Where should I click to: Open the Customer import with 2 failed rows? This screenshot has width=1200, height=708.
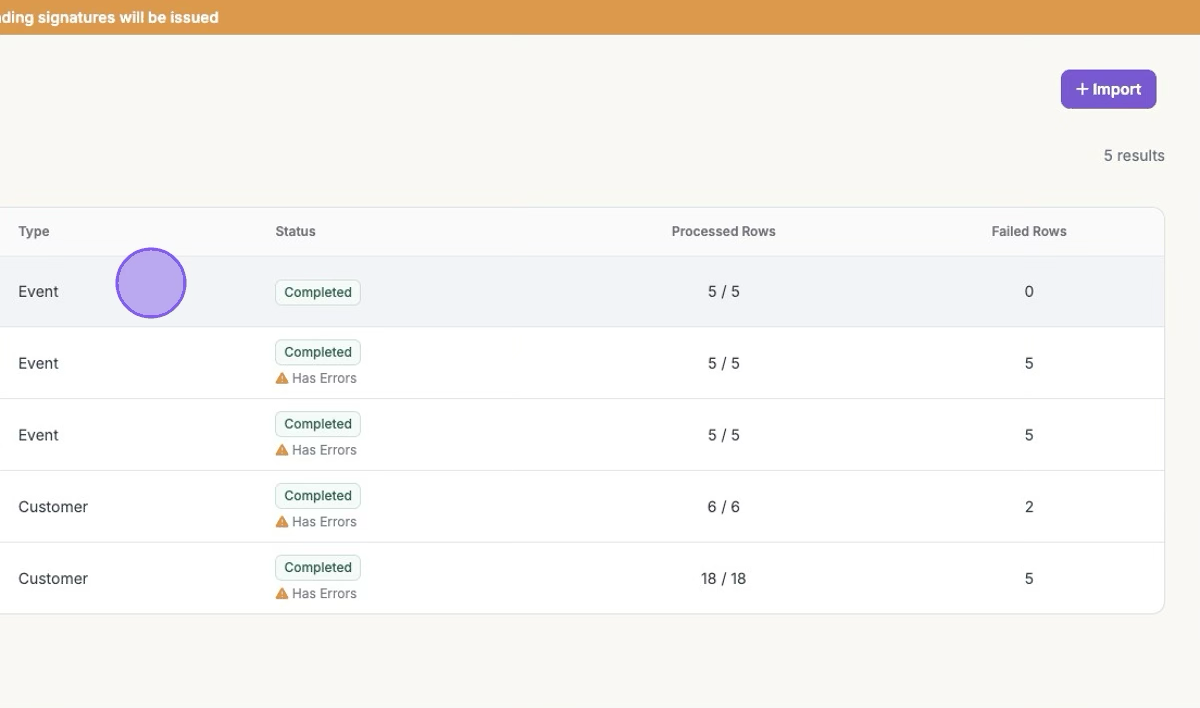click(x=53, y=507)
